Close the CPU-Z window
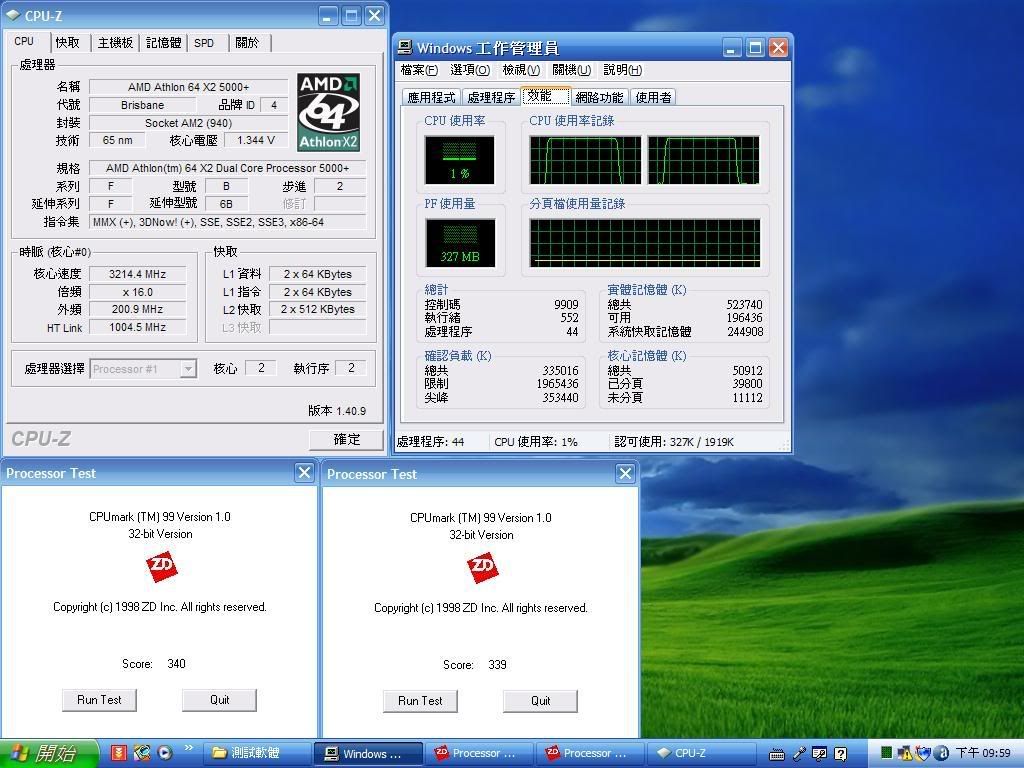The width and height of the screenshot is (1024, 768). point(374,16)
